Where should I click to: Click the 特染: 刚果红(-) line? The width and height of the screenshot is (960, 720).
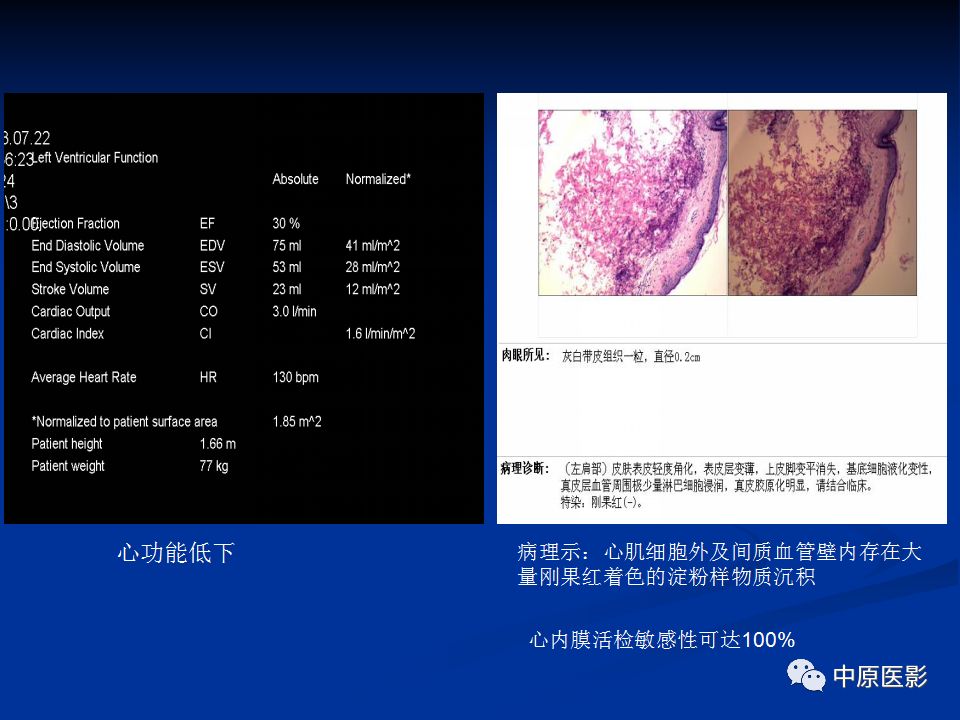pos(602,503)
